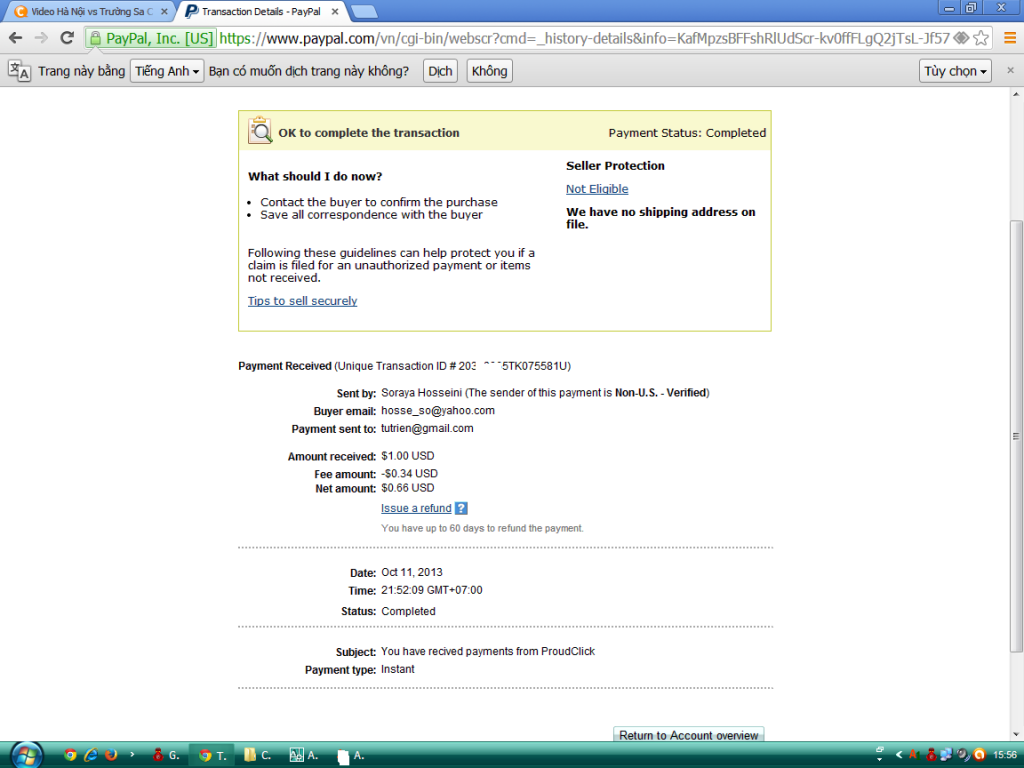
Task: Launch Firefox from quick launch
Action: tap(110, 755)
